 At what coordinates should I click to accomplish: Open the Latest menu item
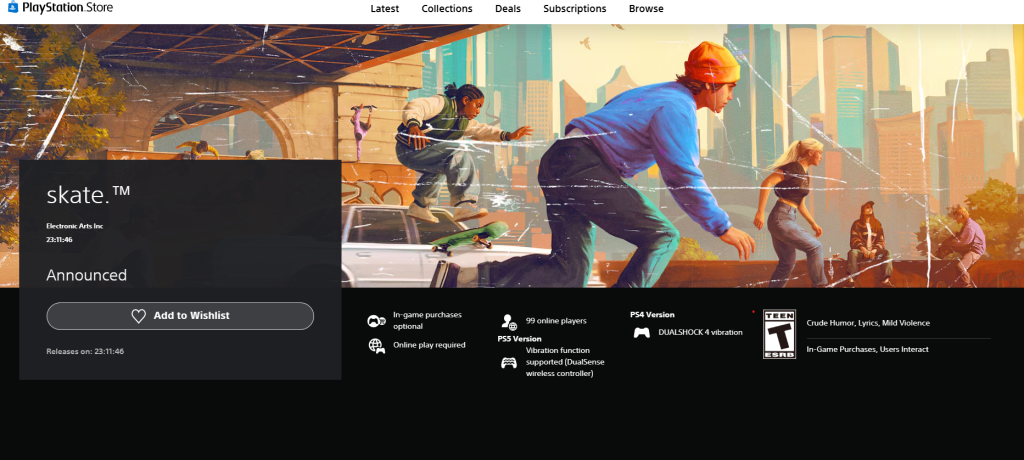385,8
